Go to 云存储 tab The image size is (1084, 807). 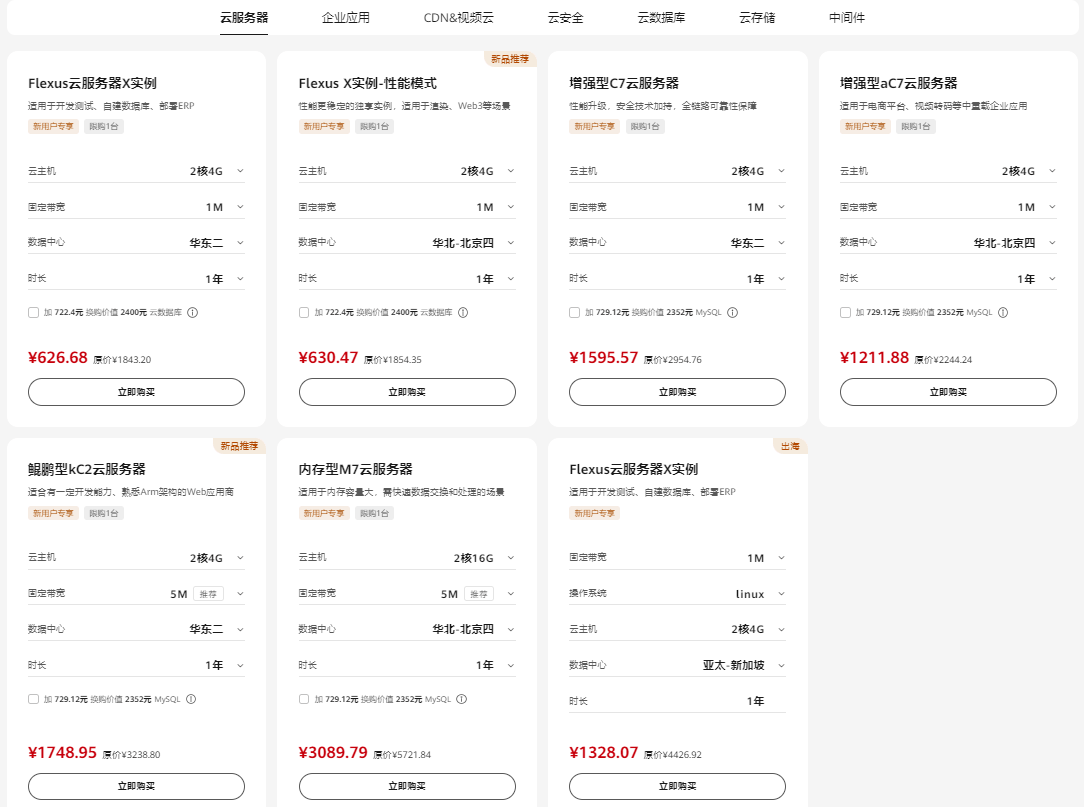click(x=757, y=17)
